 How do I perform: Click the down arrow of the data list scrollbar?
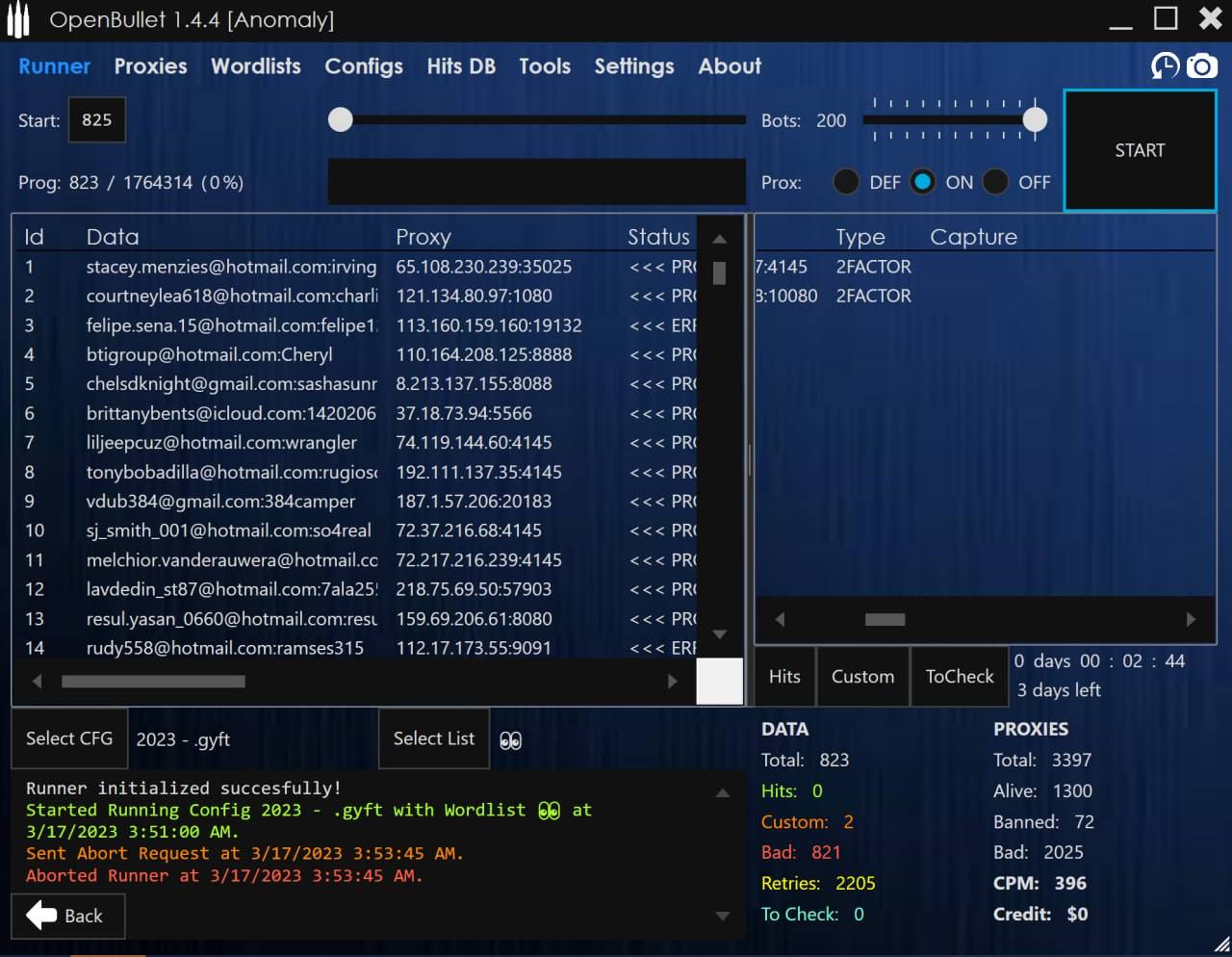pos(719,634)
